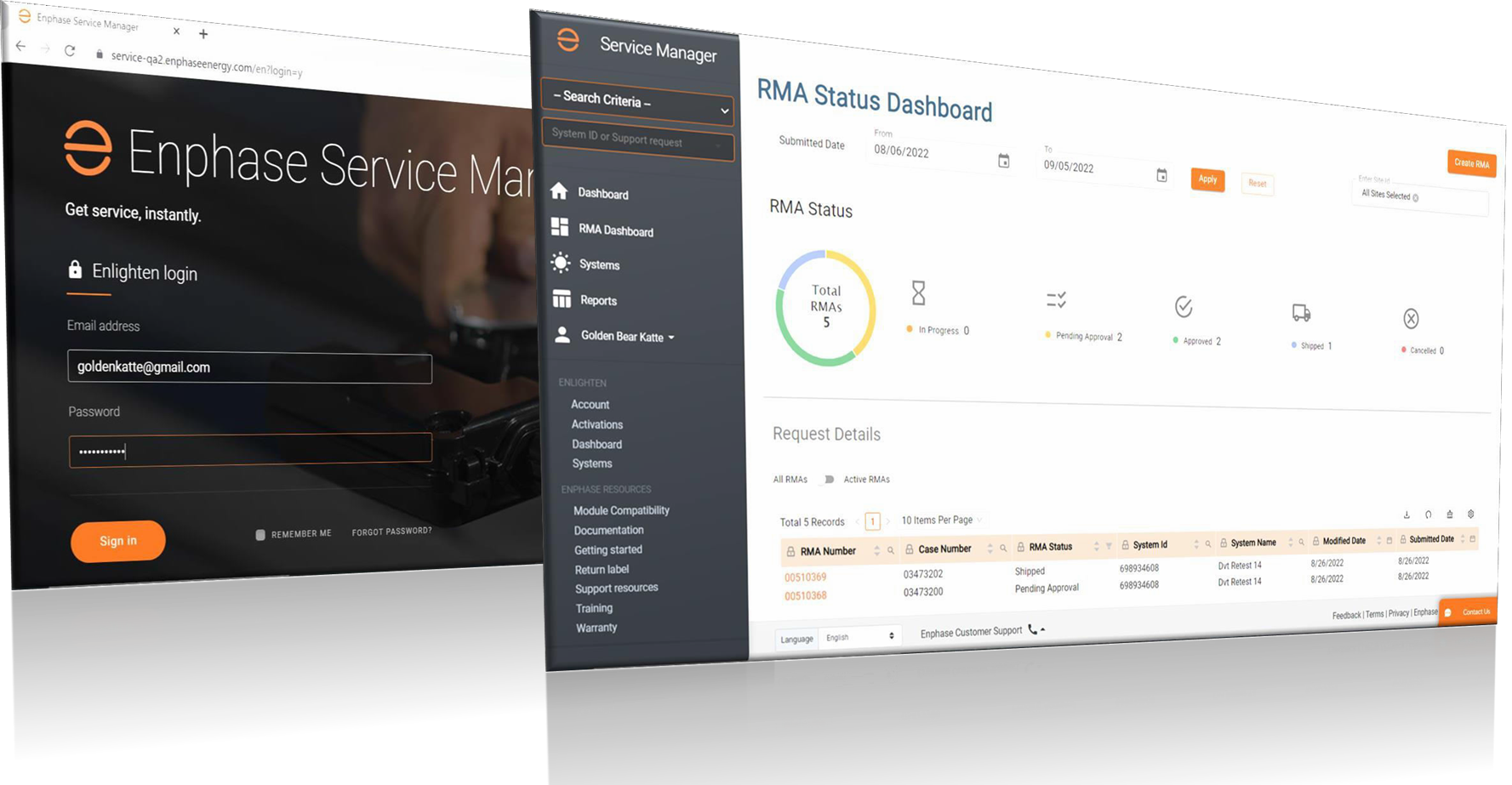Screen dimensions: 1512x785
Task: Select Module Compatibility under Enphase Resources
Action: click(621, 510)
